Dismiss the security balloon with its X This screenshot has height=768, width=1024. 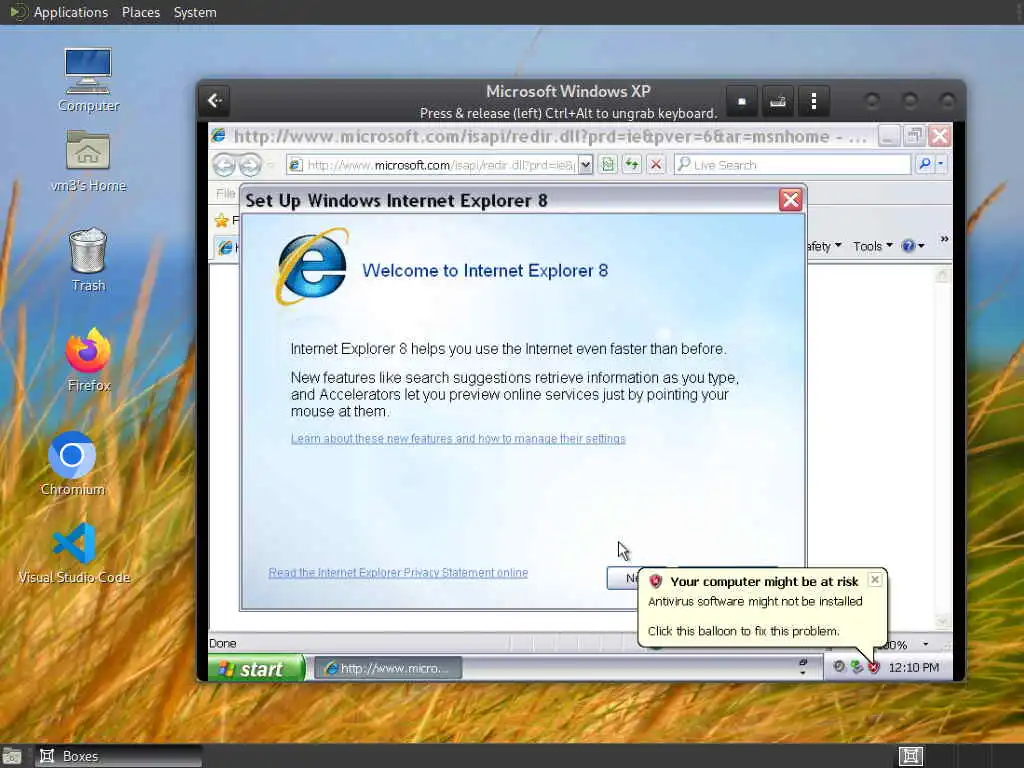click(875, 579)
